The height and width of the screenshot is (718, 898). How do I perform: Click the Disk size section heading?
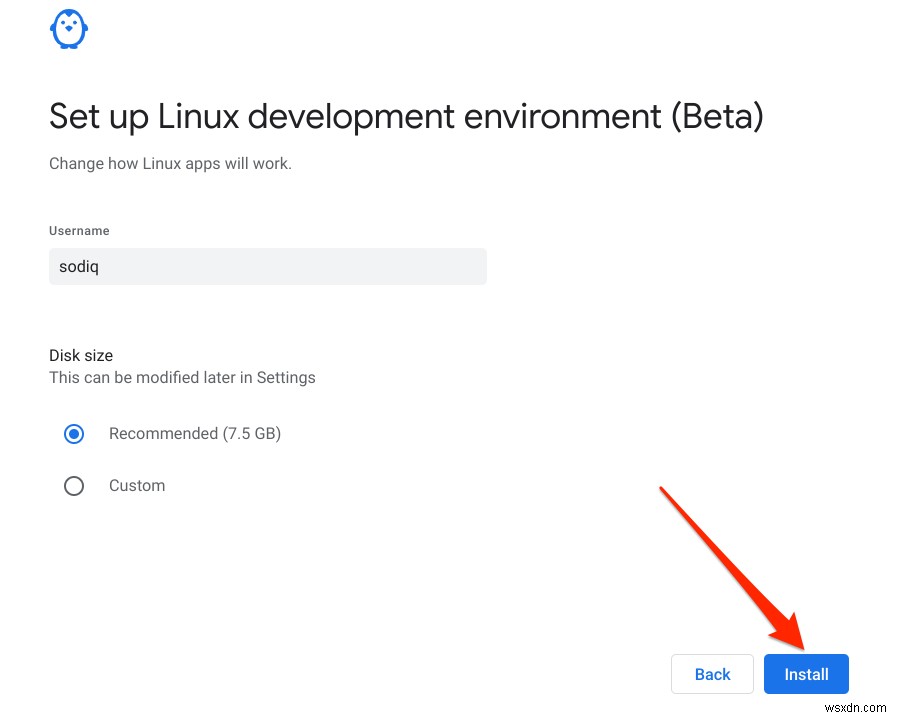[x=80, y=355]
